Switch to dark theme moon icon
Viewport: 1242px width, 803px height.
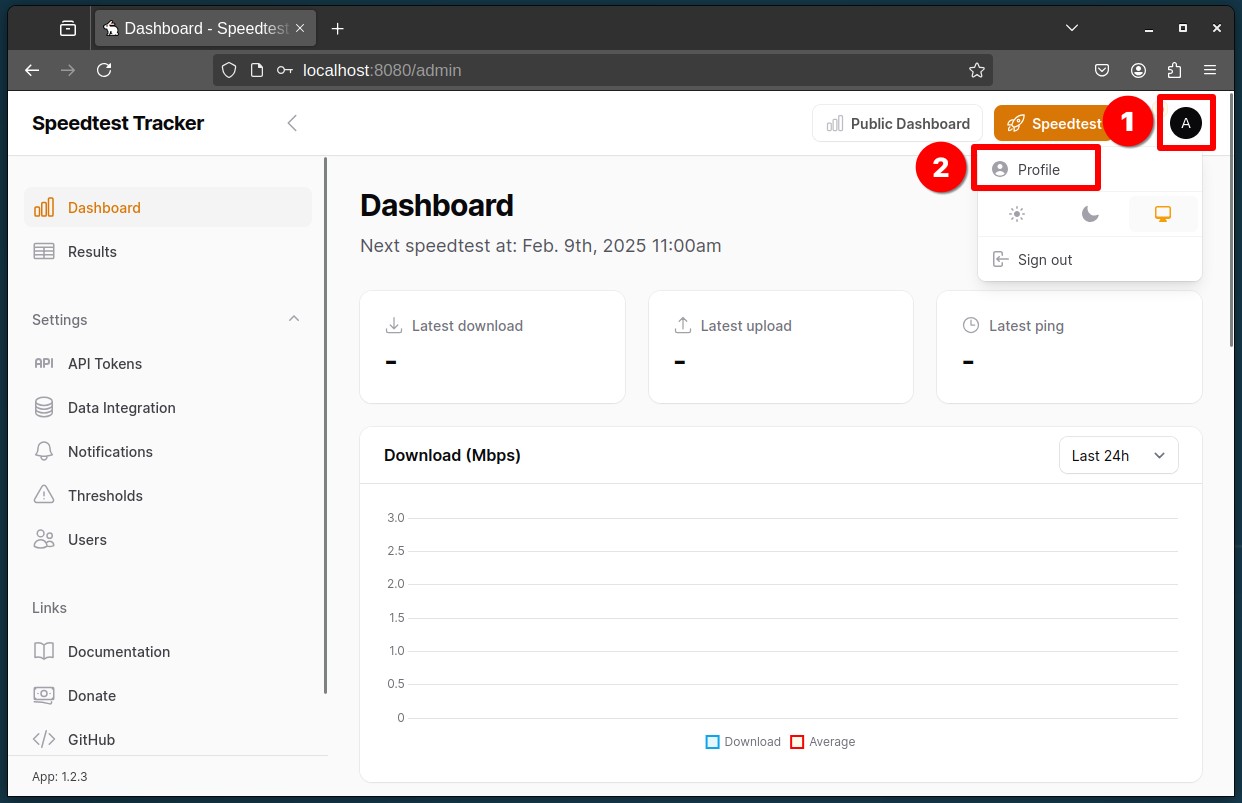click(x=1090, y=214)
